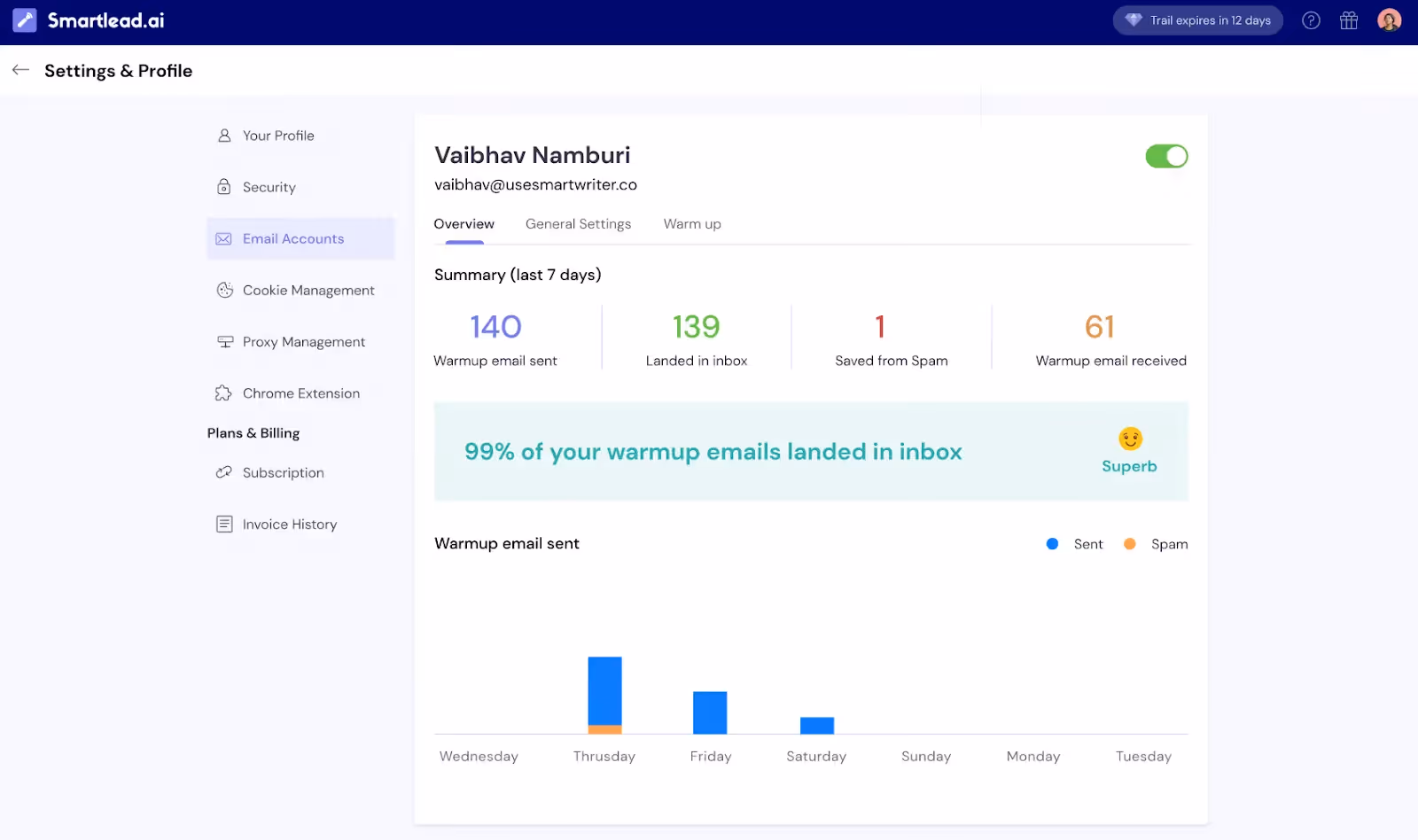This screenshot has width=1418, height=840.
Task: Click the Plans & Billing section heading
Action: (x=253, y=433)
